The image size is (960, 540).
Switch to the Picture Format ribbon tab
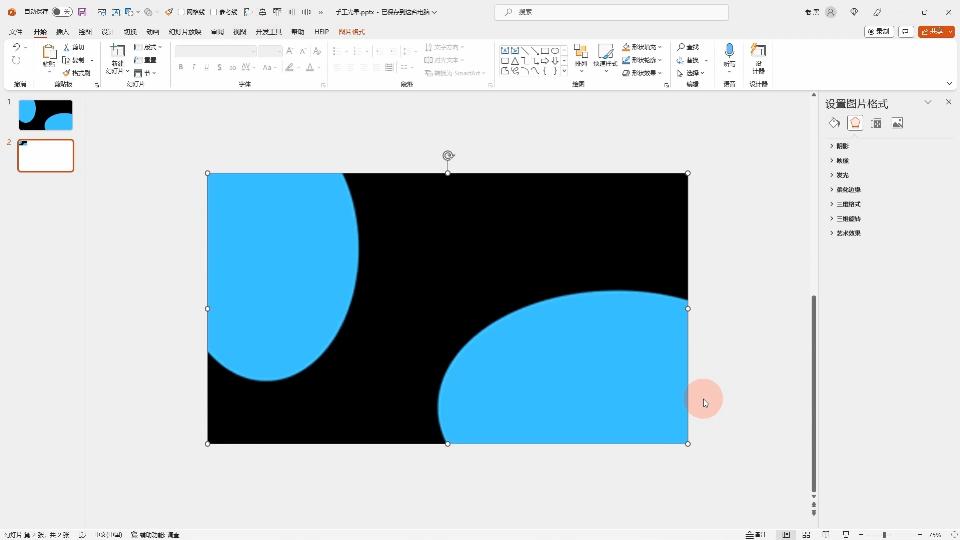[352, 32]
